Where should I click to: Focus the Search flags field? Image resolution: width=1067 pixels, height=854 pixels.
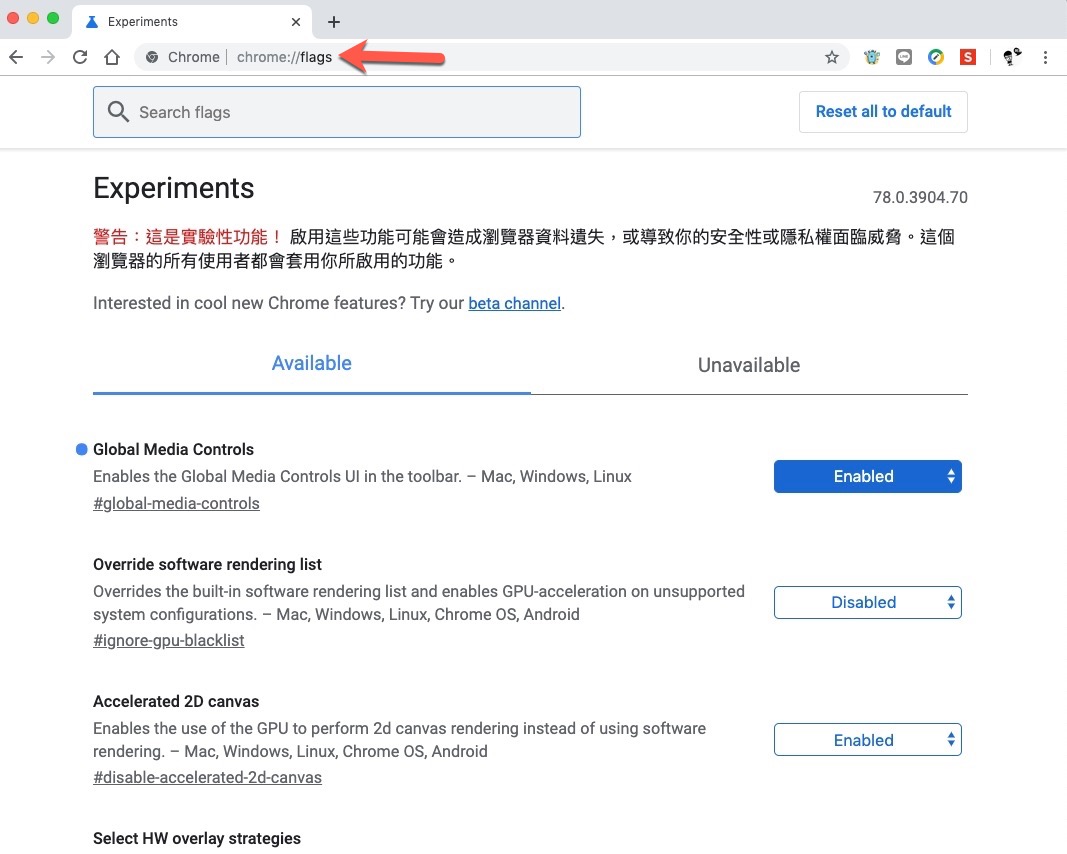coord(337,112)
